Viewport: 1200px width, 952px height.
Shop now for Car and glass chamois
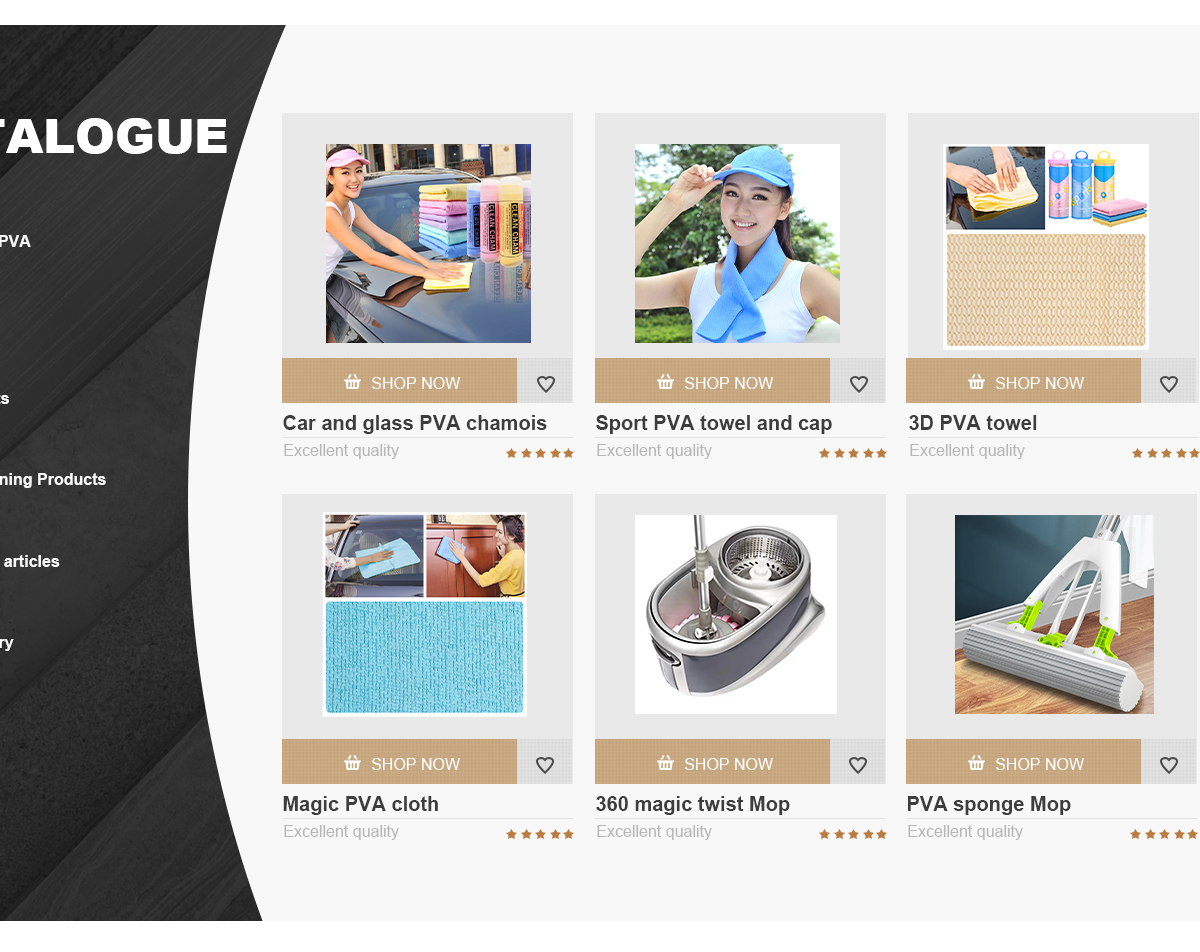[399, 381]
